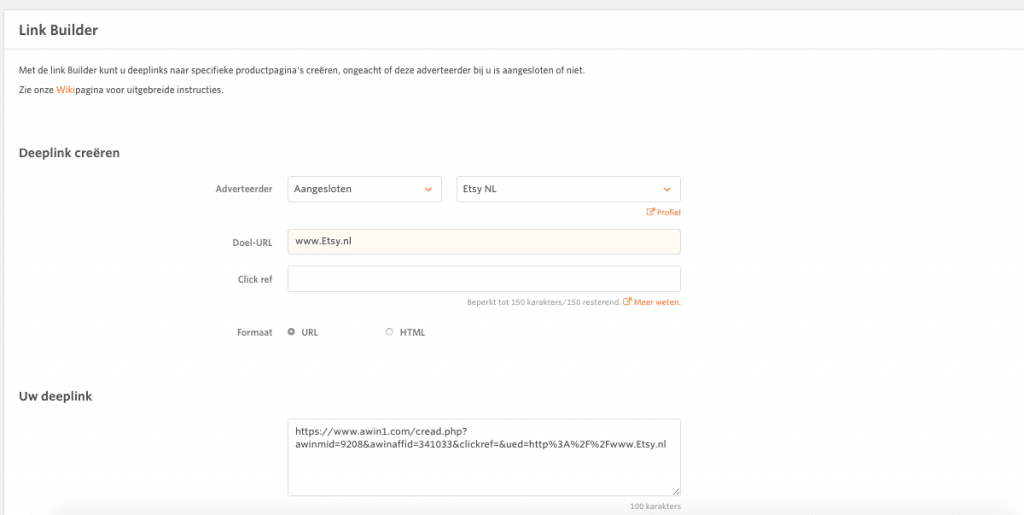Click the empty Click ref input field
The height and width of the screenshot is (515, 1024).
click(484, 279)
